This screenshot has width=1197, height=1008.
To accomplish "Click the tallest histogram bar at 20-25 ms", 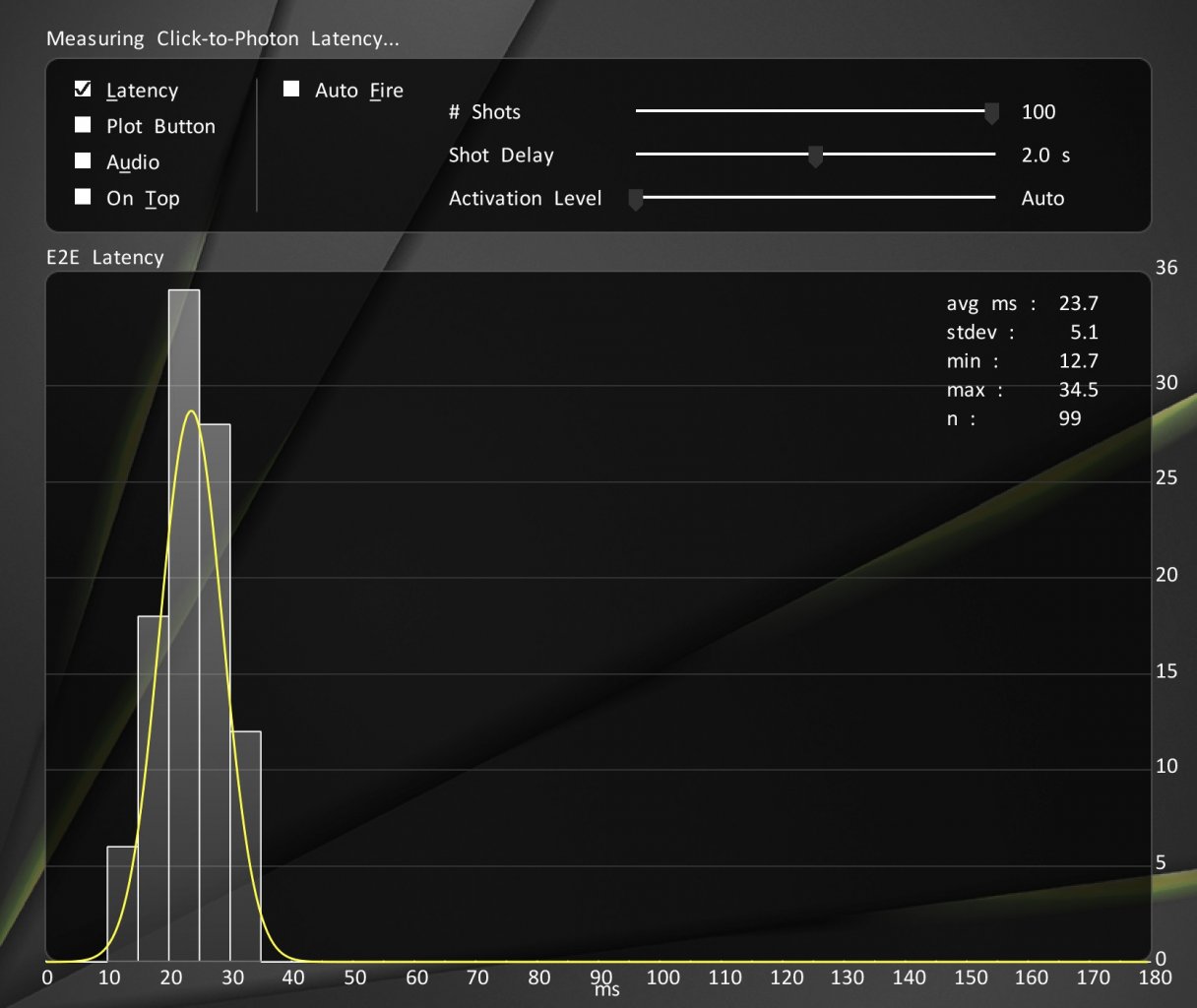I will click(x=184, y=626).
